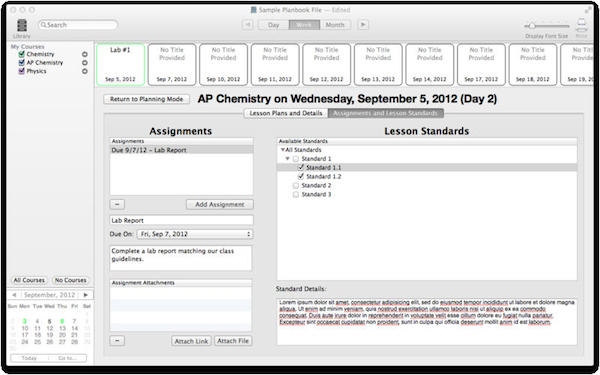Click the Today button under calendar
Viewport: 600px width, 375px height.
tap(29, 358)
